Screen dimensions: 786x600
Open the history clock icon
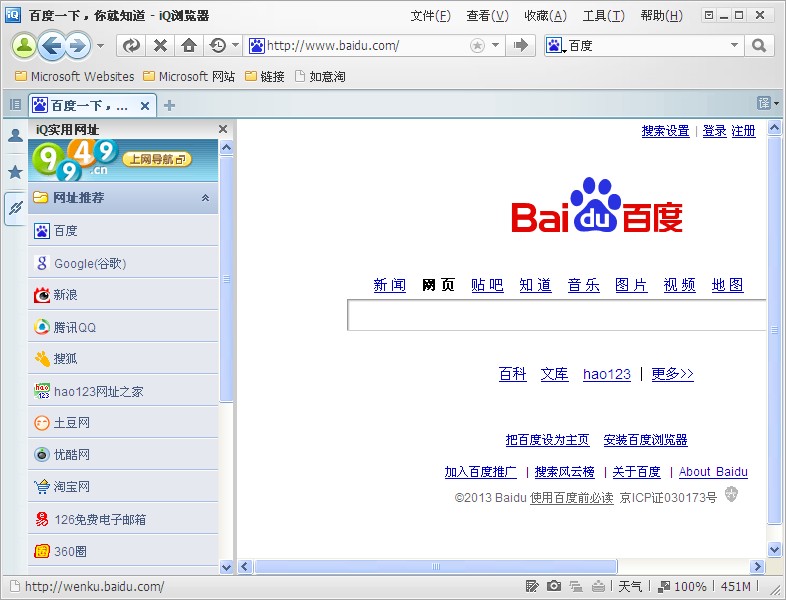point(218,46)
